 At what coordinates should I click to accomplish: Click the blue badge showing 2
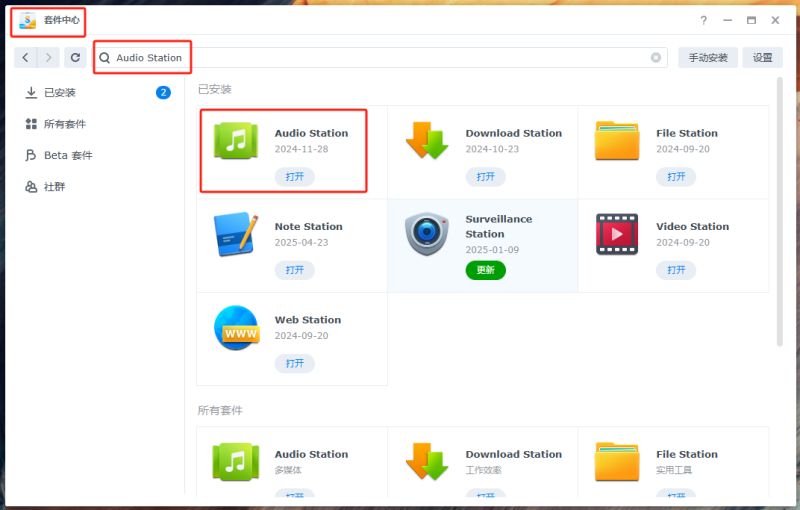pos(163,92)
